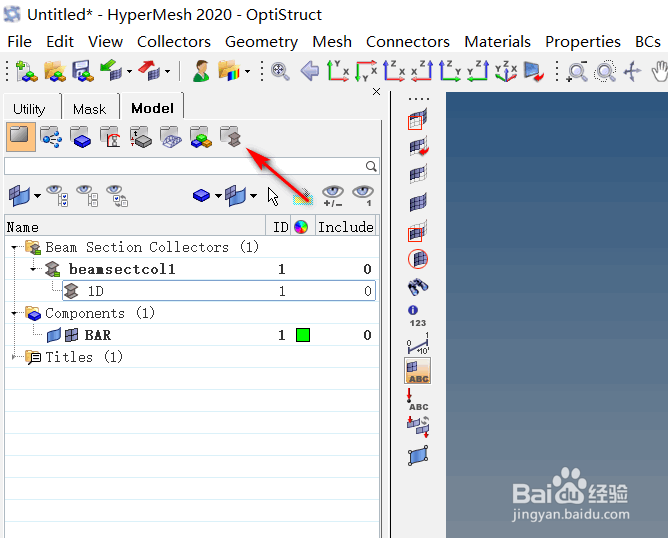The height and width of the screenshot is (538, 668).
Task: Open the blue box entity selector dropdown arrow
Action: (218, 196)
